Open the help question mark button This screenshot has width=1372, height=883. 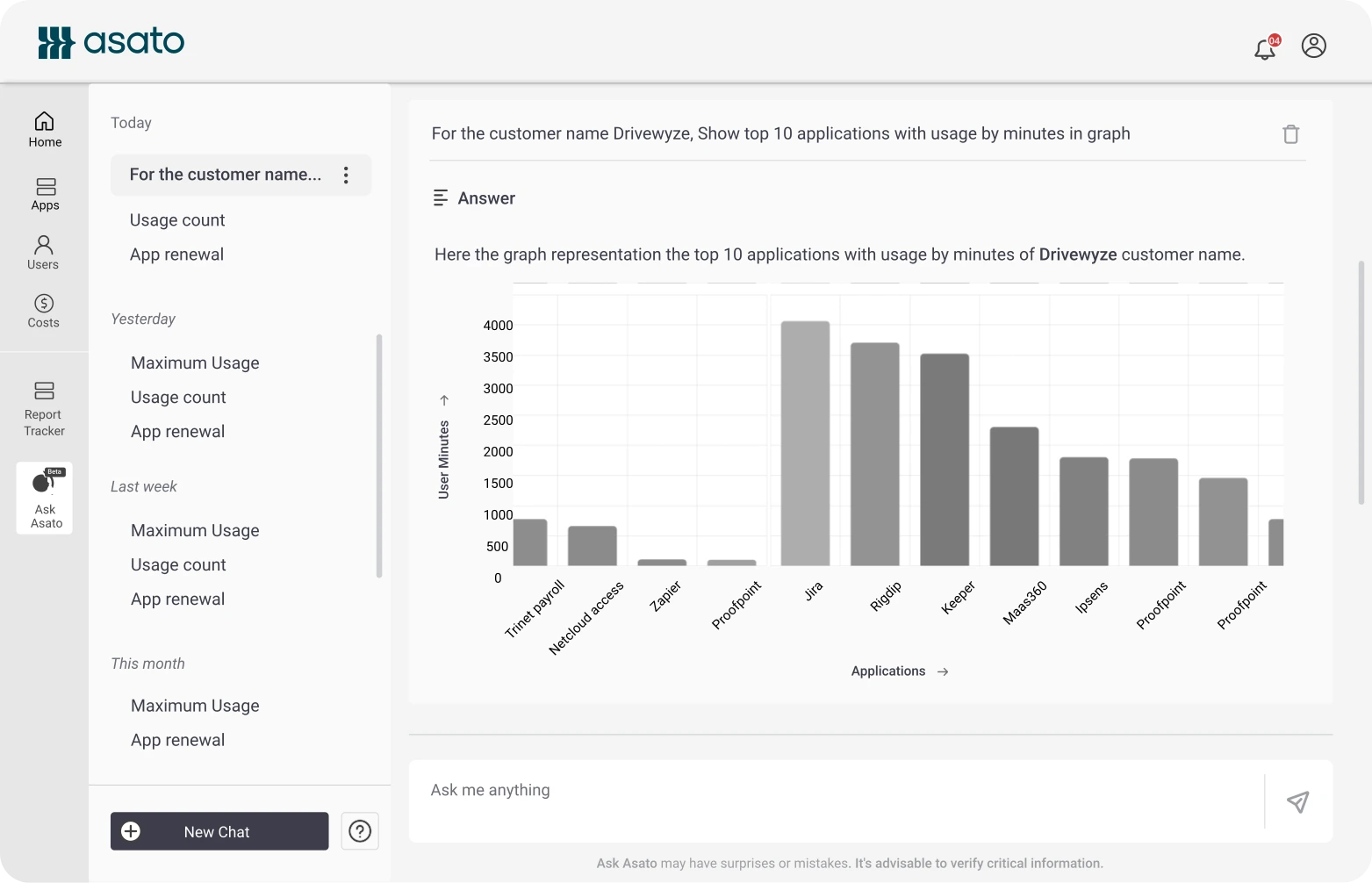(x=360, y=831)
